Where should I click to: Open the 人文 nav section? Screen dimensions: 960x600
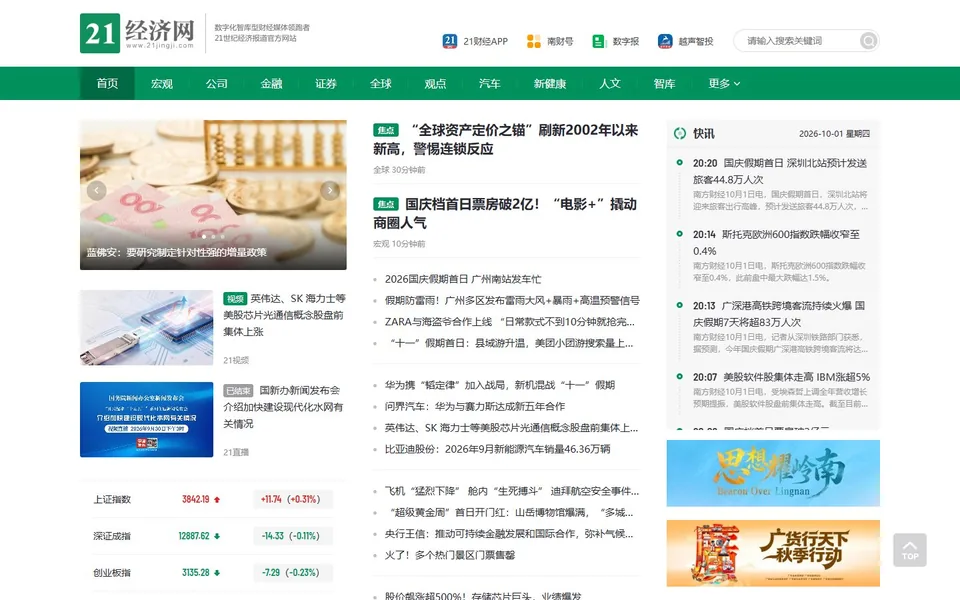[x=610, y=83]
